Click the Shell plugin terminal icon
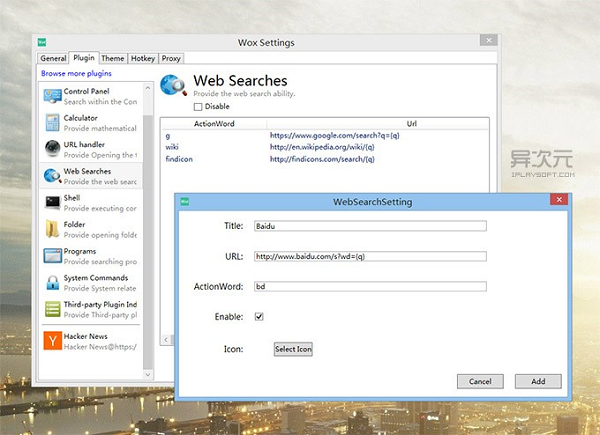The image size is (600, 435). 52,202
